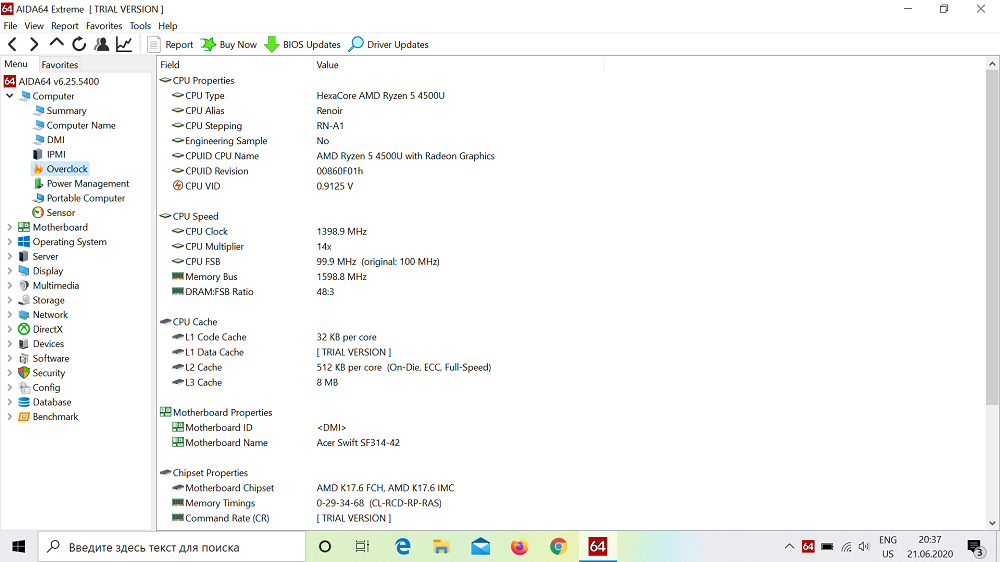The image size is (1000, 562).
Task: Expand the Motherboard tree node
Action: (10, 227)
